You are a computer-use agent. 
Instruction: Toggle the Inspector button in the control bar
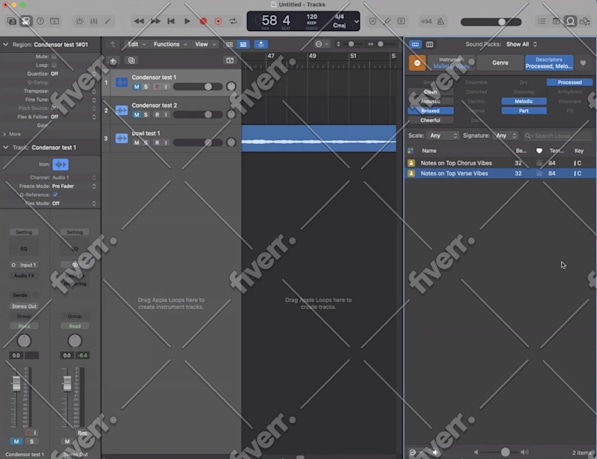click(x=26, y=21)
